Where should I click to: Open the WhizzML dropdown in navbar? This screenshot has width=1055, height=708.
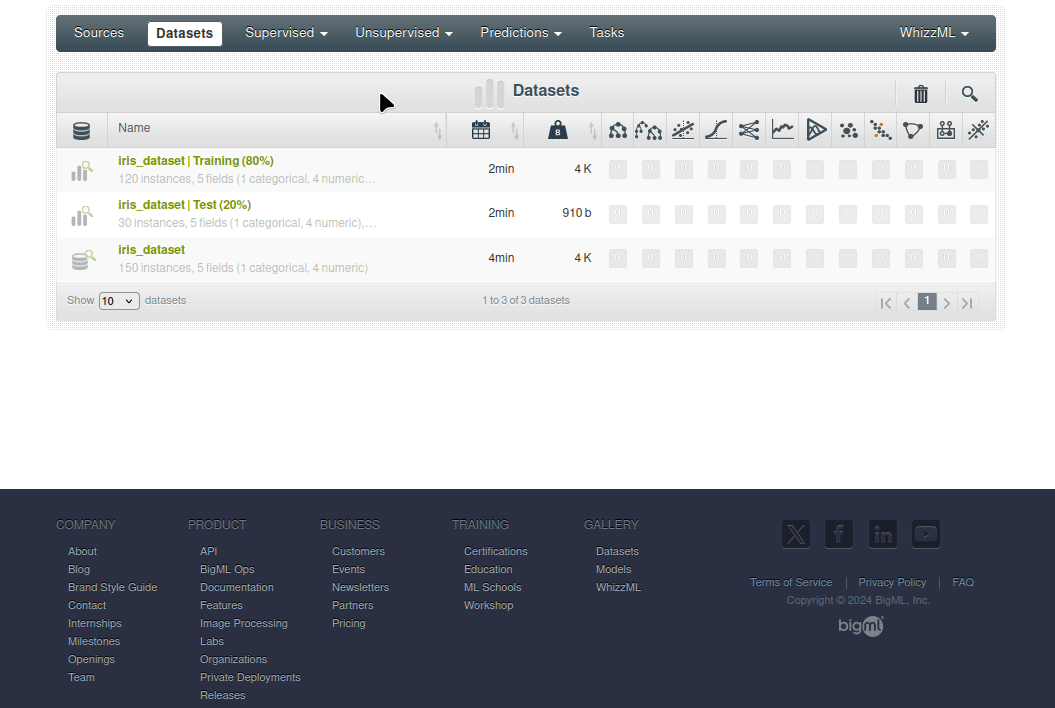click(x=934, y=33)
